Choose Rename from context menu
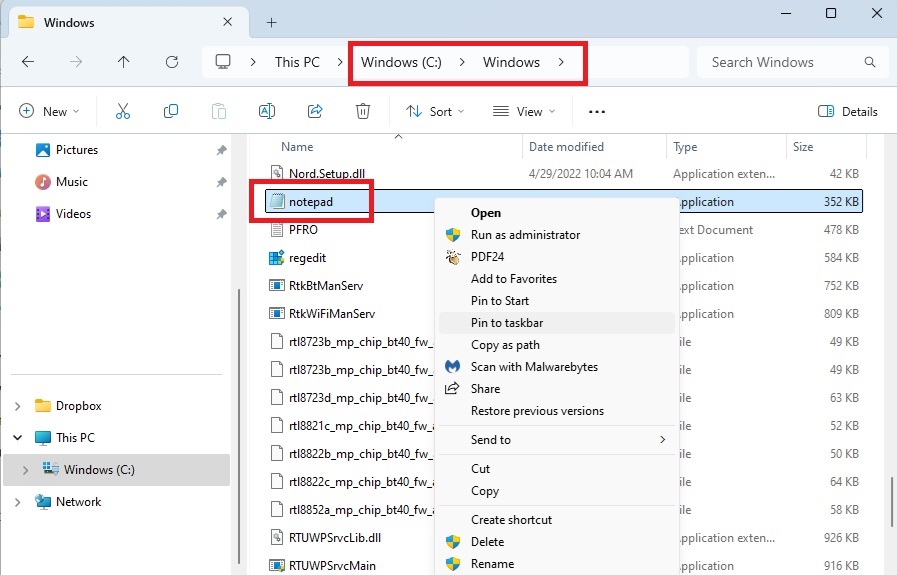The image size is (897, 575). pyautogui.click(x=557, y=564)
